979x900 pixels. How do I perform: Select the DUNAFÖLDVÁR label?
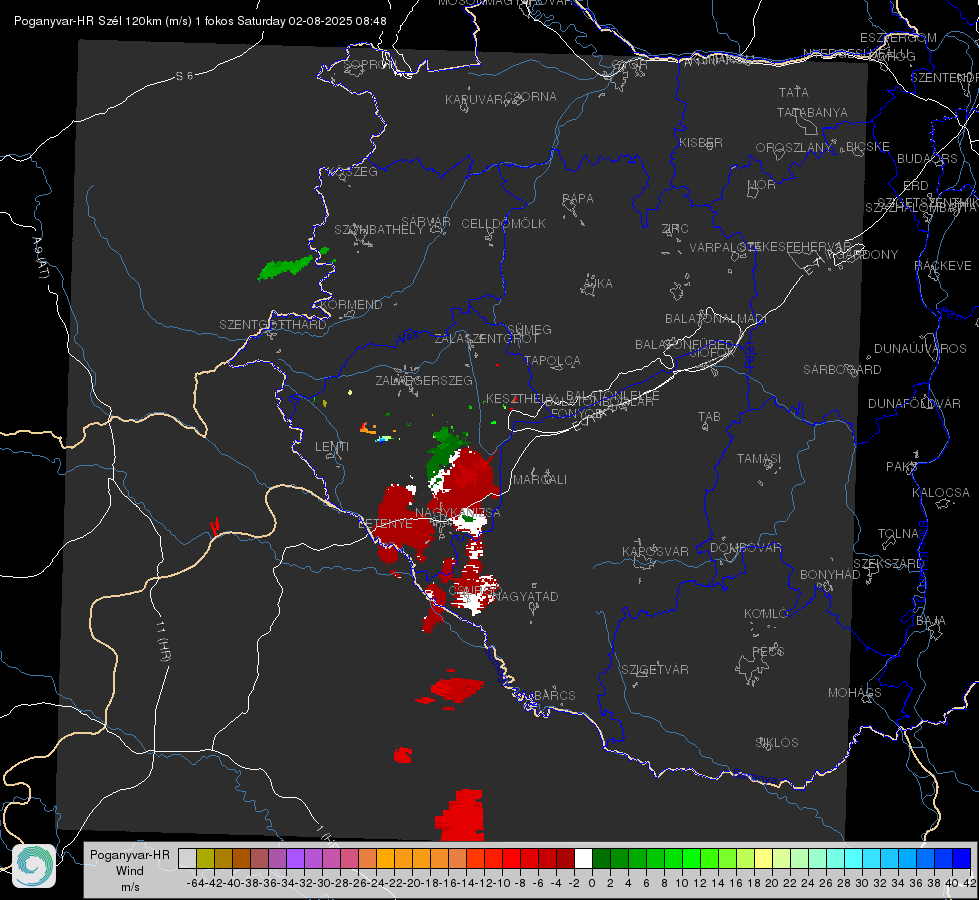(914, 403)
